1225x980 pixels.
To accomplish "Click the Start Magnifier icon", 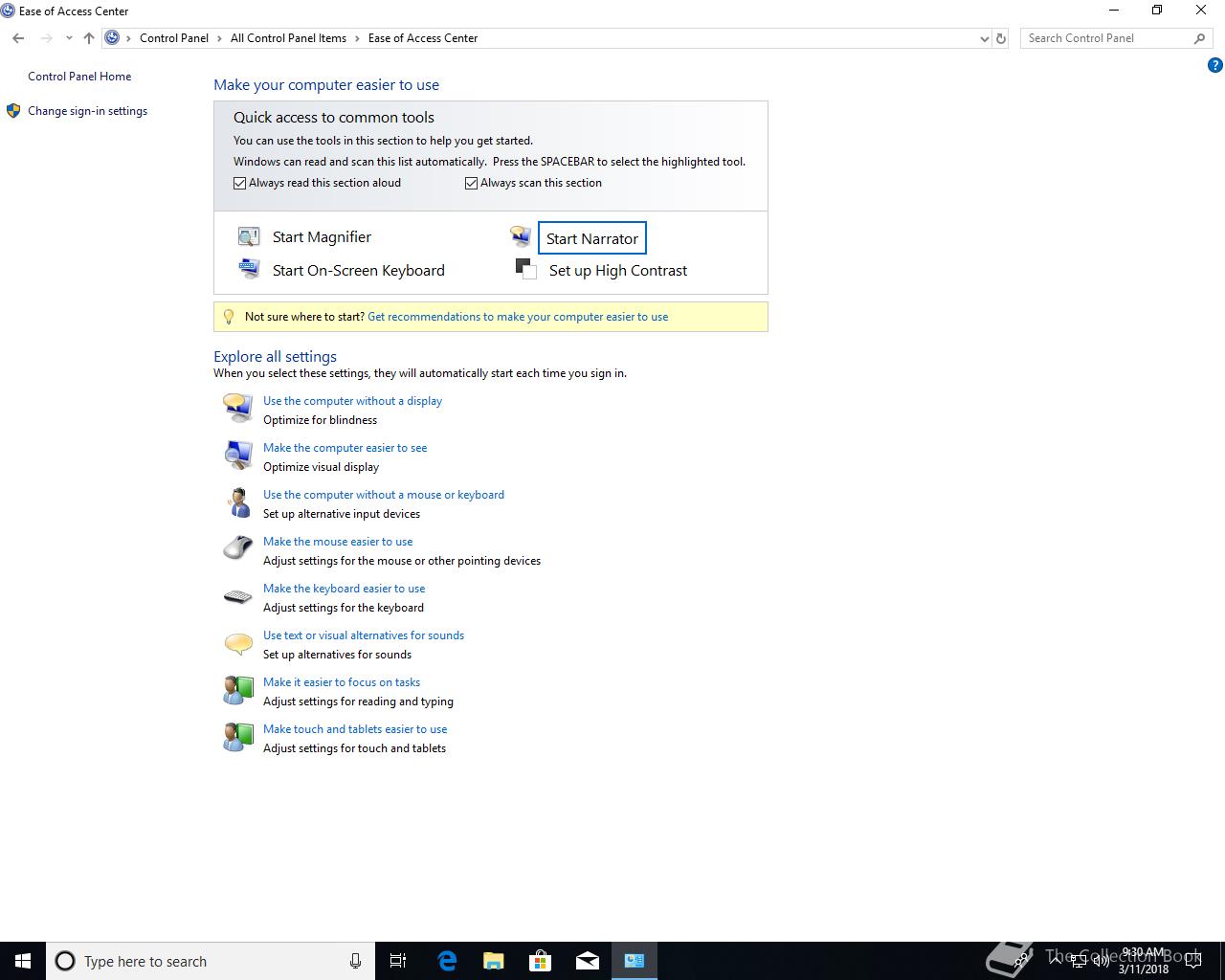I will (249, 236).
